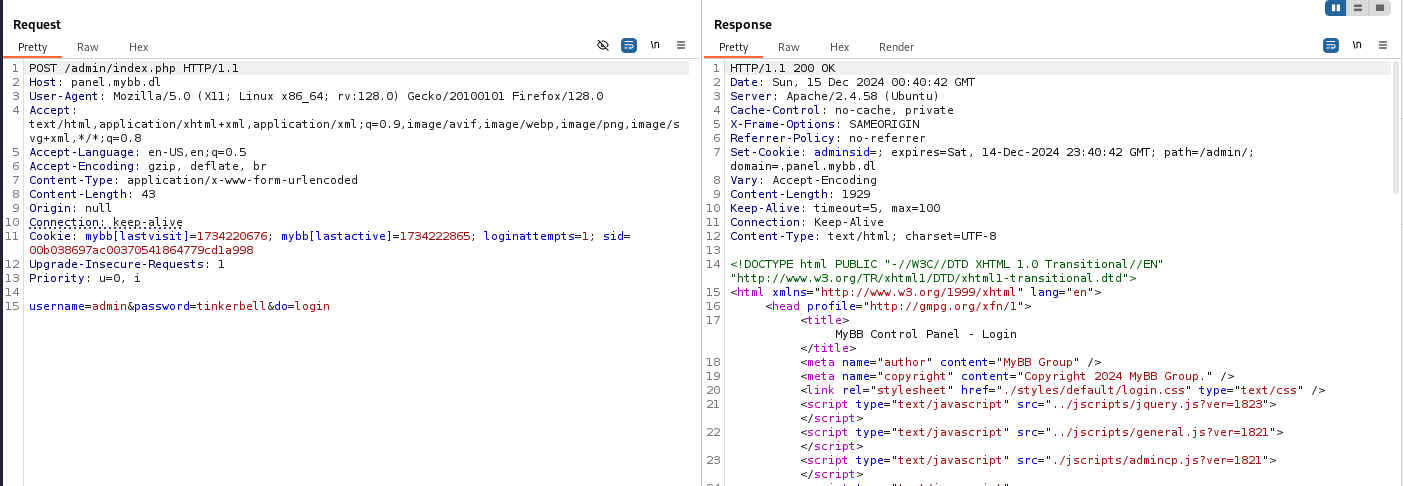Click 'Upgrade-Insecure-Requests: 1' header
This screenshot has width=1403, height=486.
pyautogui.click(x=127, y=264)
